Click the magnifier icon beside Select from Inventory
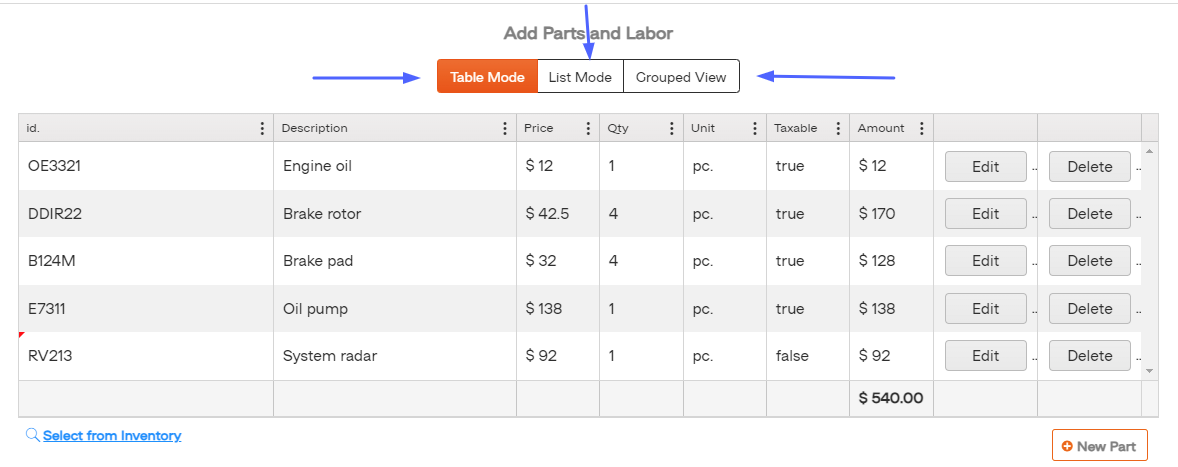The width and height of the screenshot is (1178, 467). (x=32, y=435)
